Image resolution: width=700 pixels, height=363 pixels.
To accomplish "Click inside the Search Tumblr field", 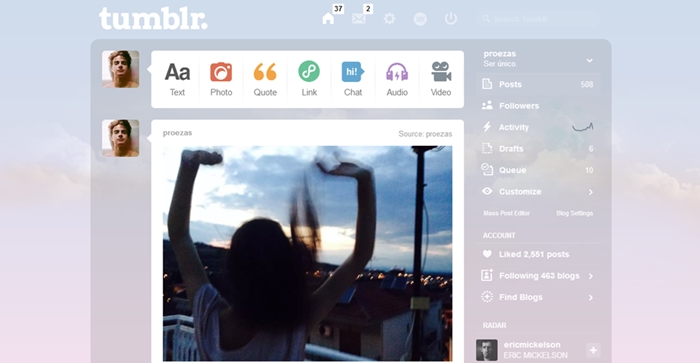I will click(x=538, y=19).
